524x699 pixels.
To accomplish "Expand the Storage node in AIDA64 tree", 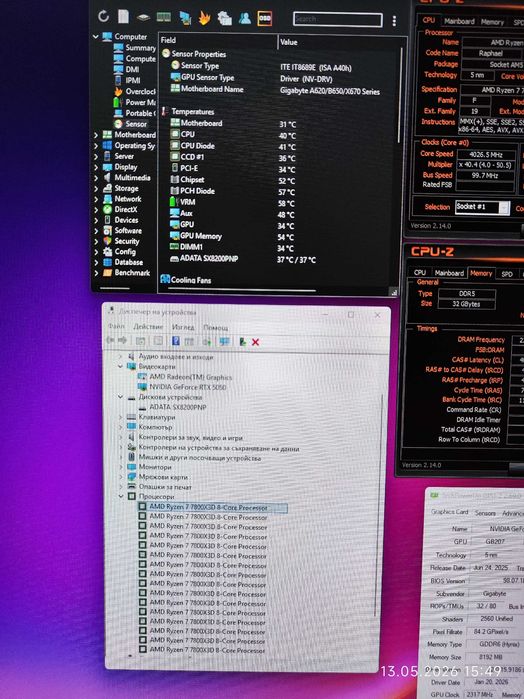I will pyautogui.click(x=96, y=189).
